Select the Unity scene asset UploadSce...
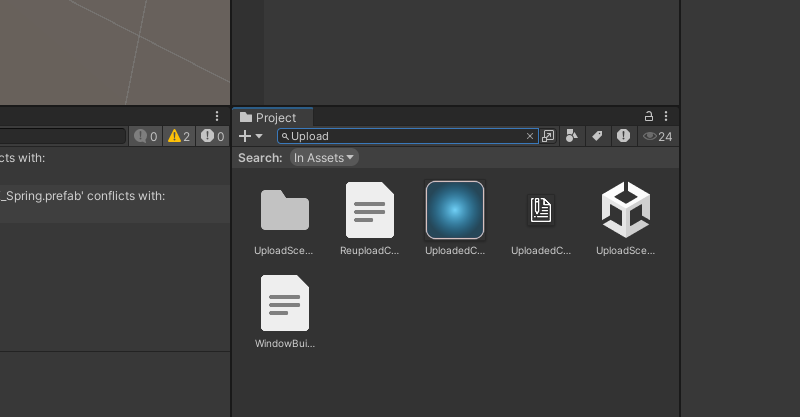Viewport: 800px width, 417px height. (625, 210)
